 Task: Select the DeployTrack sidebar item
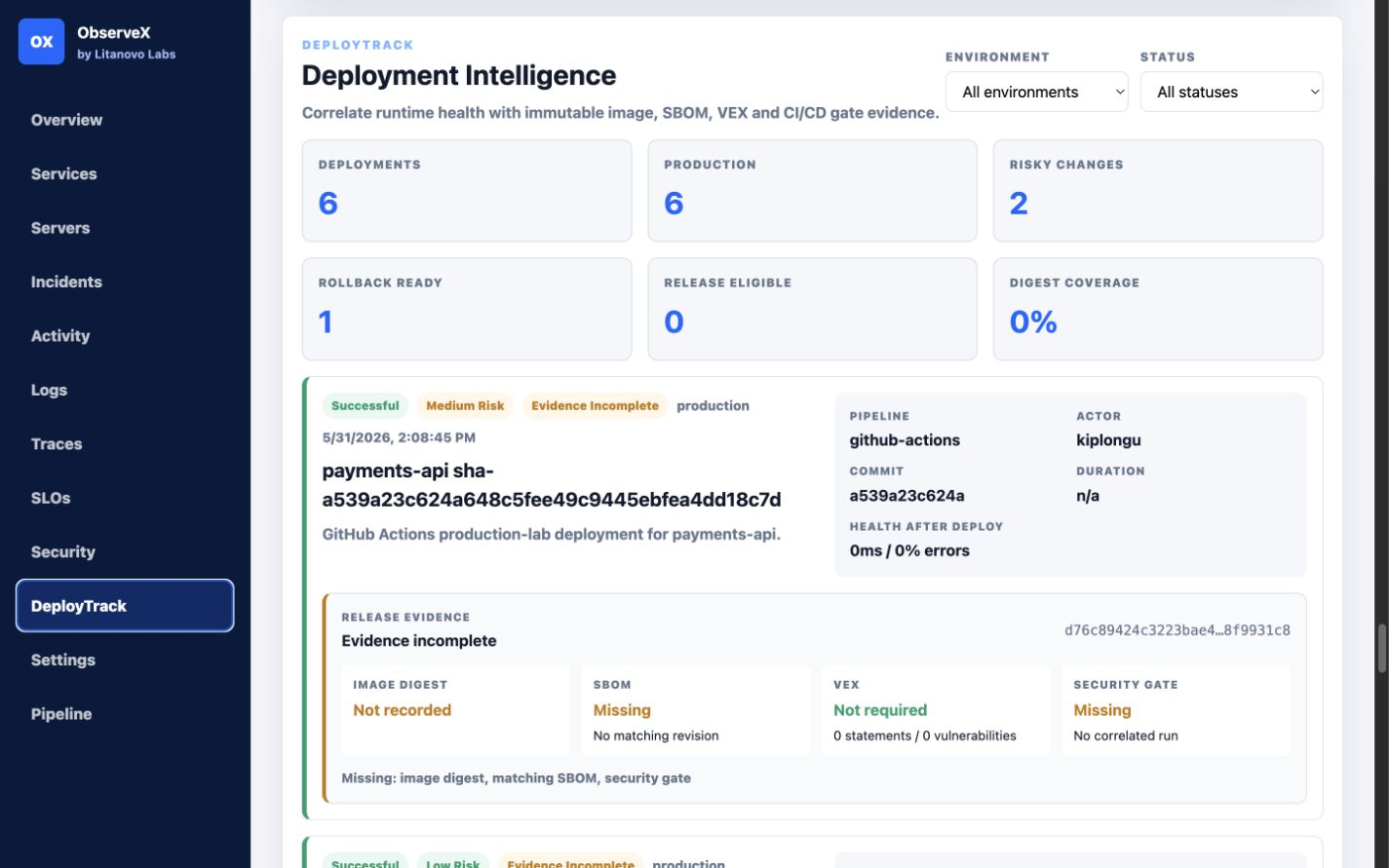point(125,606)
